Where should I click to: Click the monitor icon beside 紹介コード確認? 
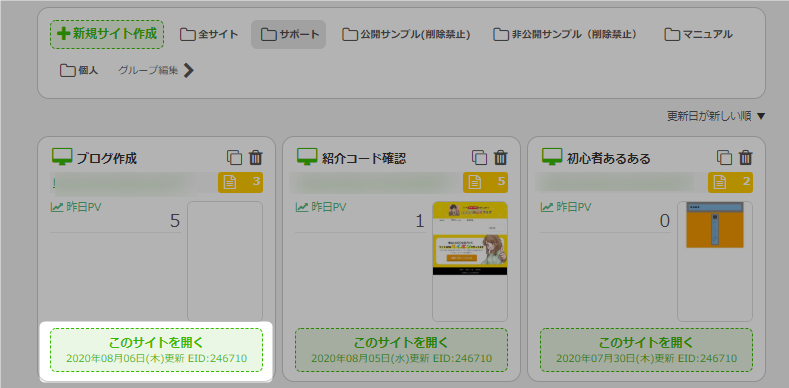[x=307, y=158]
